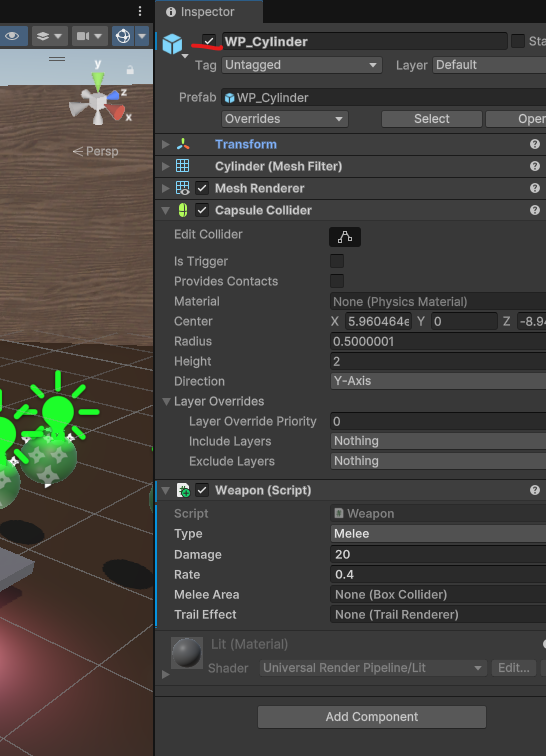Image resolution: width=546 pixels, height=756 pixels.
Task: Edit the weapon Rate field
Action: [x=438, y=575]
